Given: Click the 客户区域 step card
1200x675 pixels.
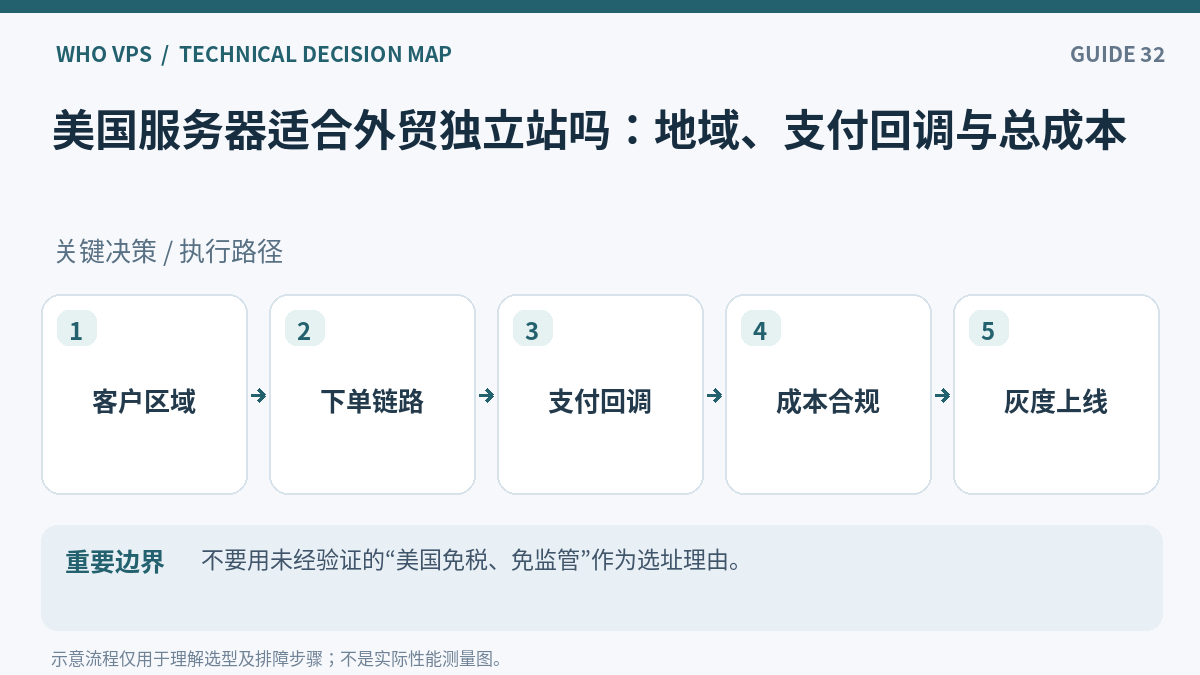Looking at the screenshot, I should coord(144,394).
